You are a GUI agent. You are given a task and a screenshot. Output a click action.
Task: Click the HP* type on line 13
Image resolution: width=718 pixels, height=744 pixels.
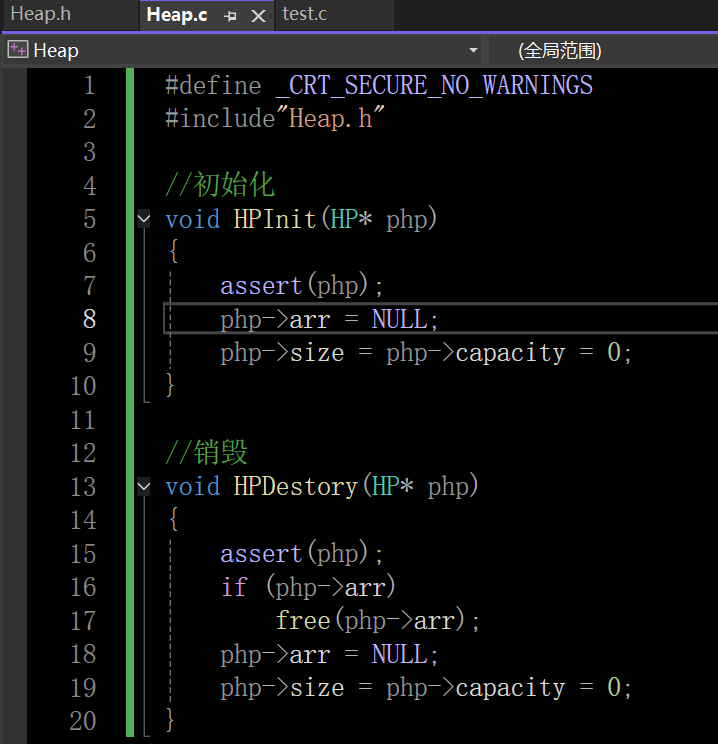pyautogui.click(x=392, y=487)
